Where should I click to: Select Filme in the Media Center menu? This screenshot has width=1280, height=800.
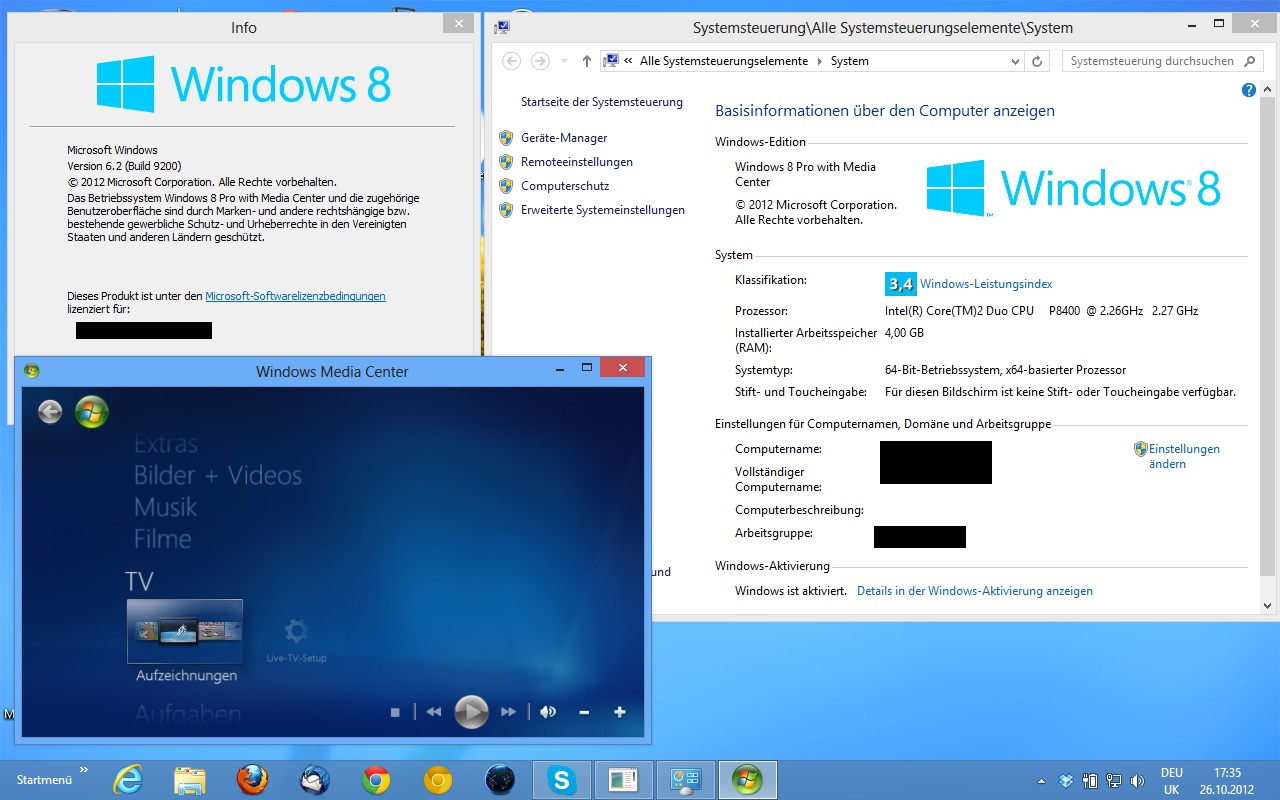coord(162,539)
